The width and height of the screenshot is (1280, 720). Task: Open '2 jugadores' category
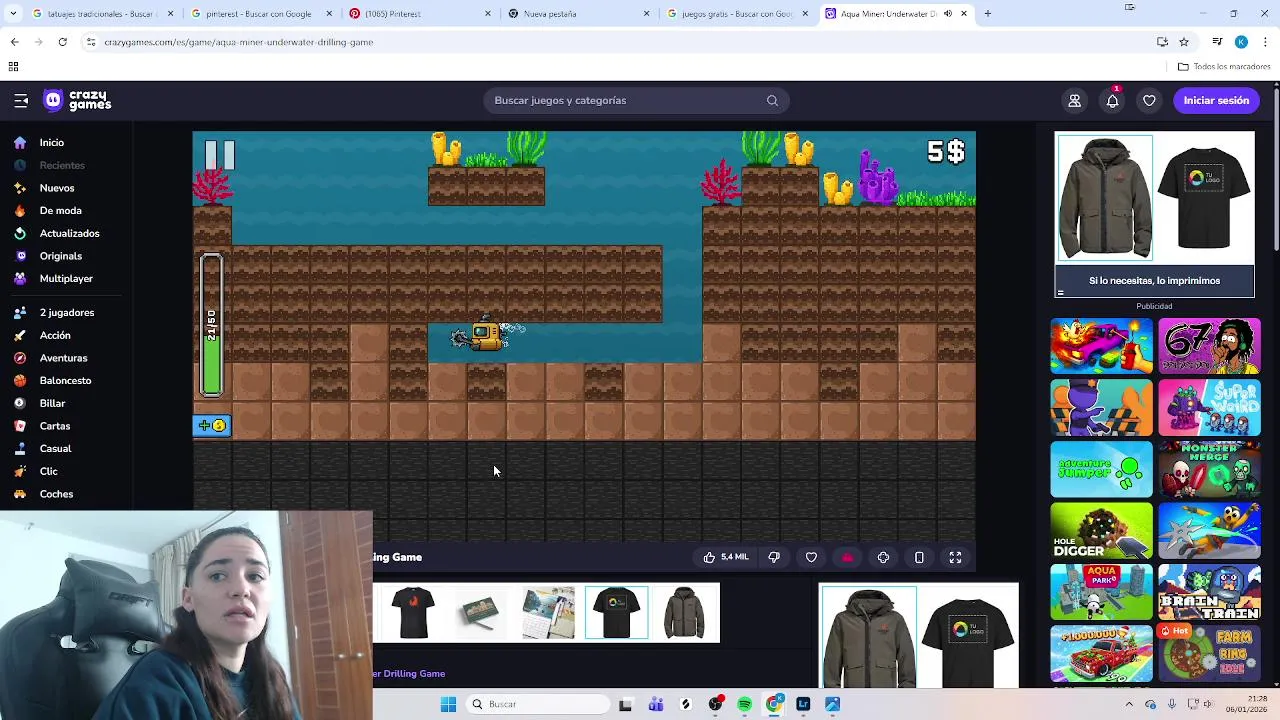pos(67,313)
